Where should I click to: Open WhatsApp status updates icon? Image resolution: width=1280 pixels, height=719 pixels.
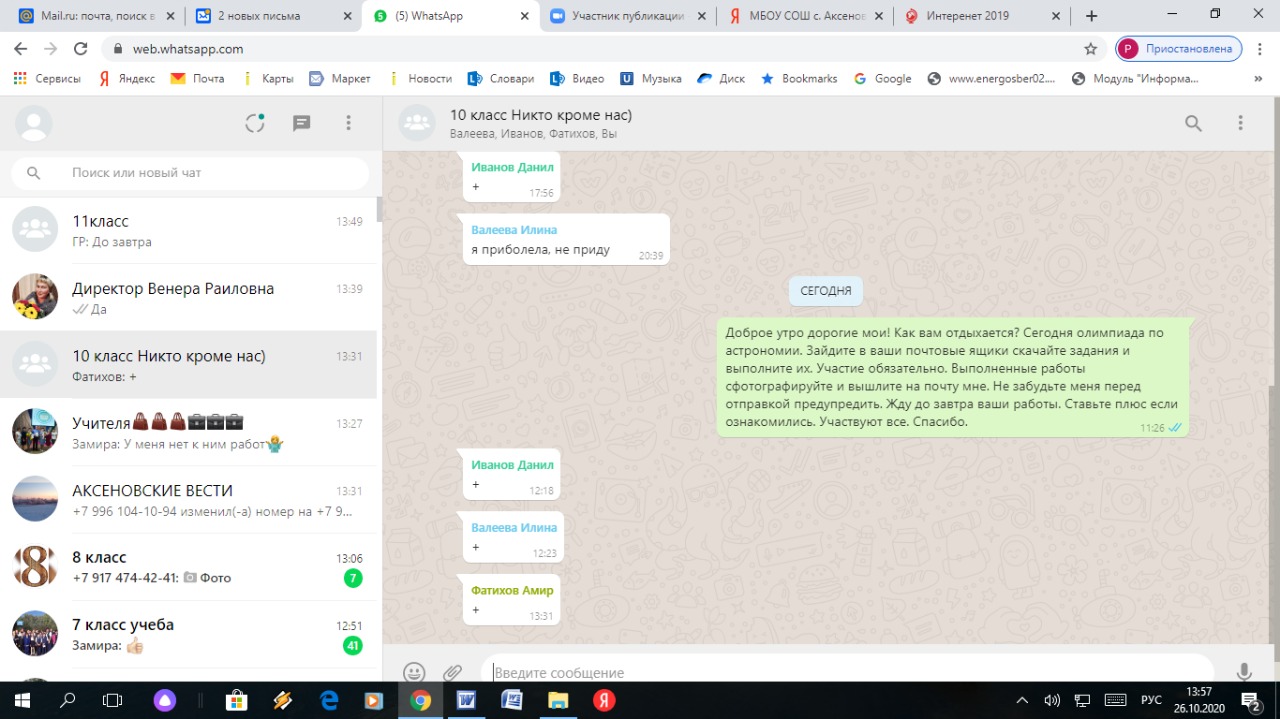coord(255,123)
